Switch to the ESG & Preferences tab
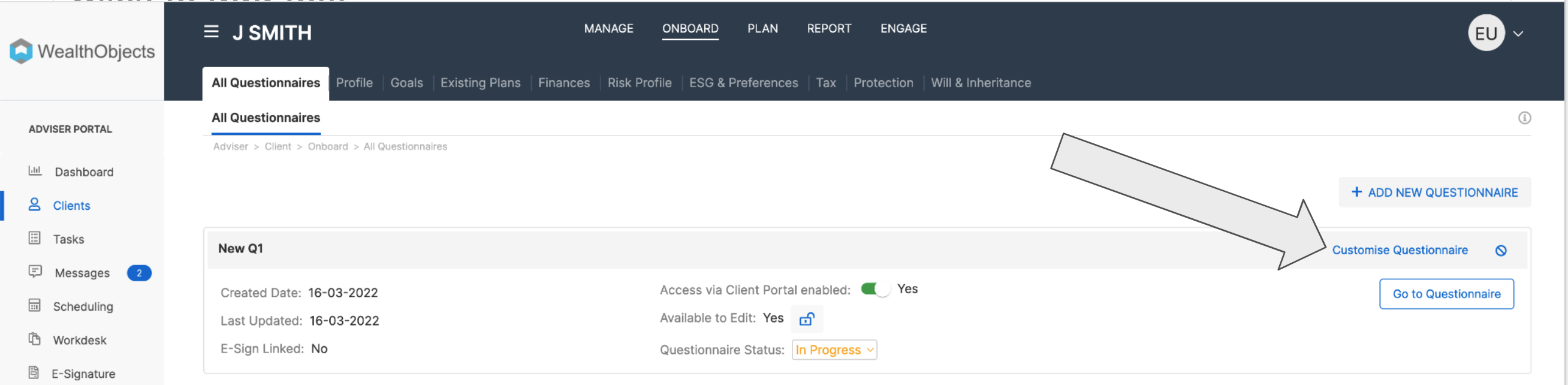This screenshot has height=385, width=1568. [743, 83]
